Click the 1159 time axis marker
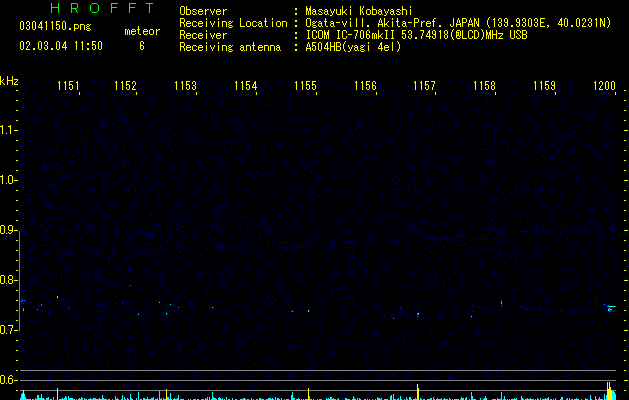Viewport: 629px width, 400px height. [544, 86]
